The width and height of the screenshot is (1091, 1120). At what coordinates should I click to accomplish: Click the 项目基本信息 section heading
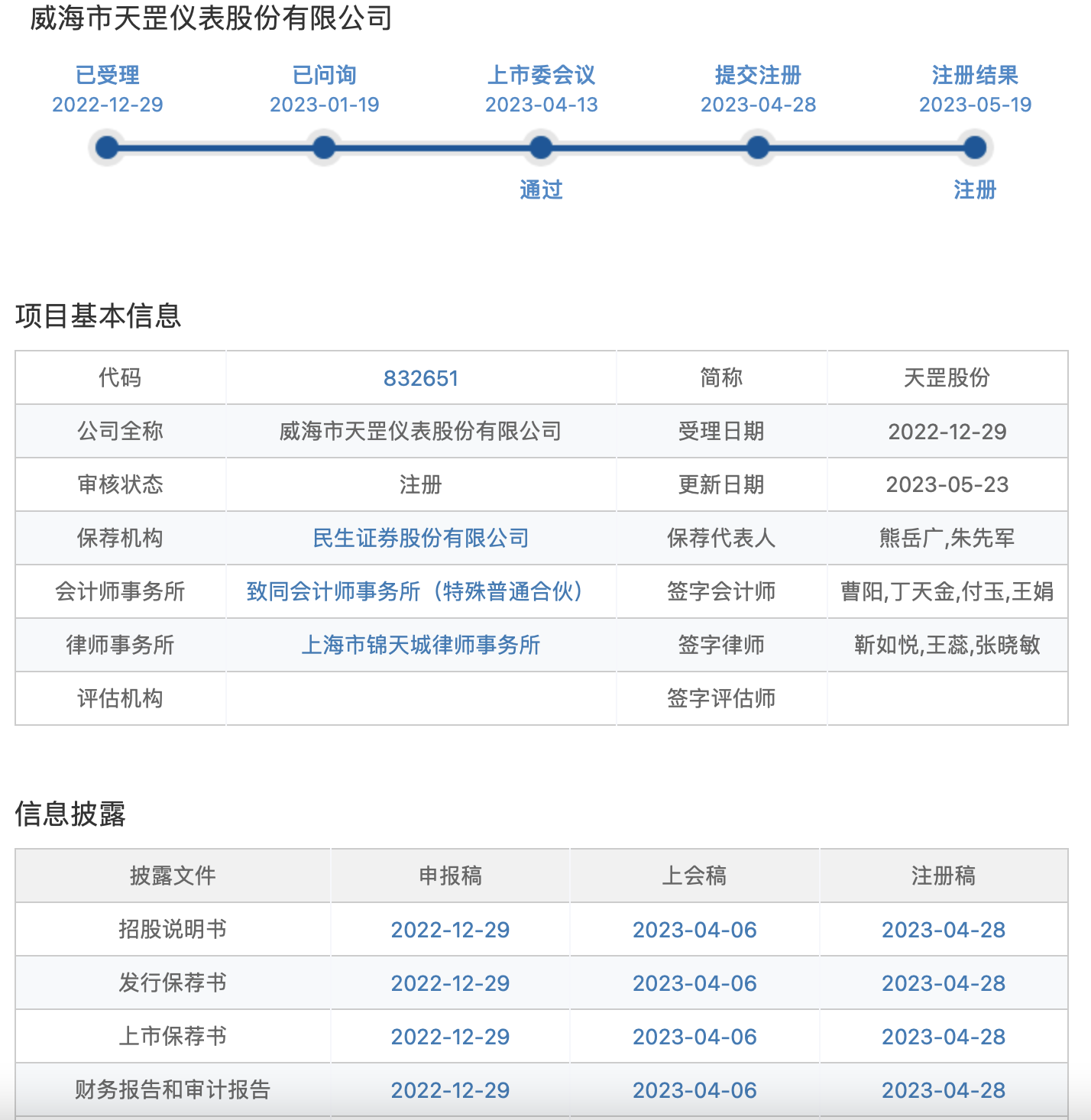(98, 316)
